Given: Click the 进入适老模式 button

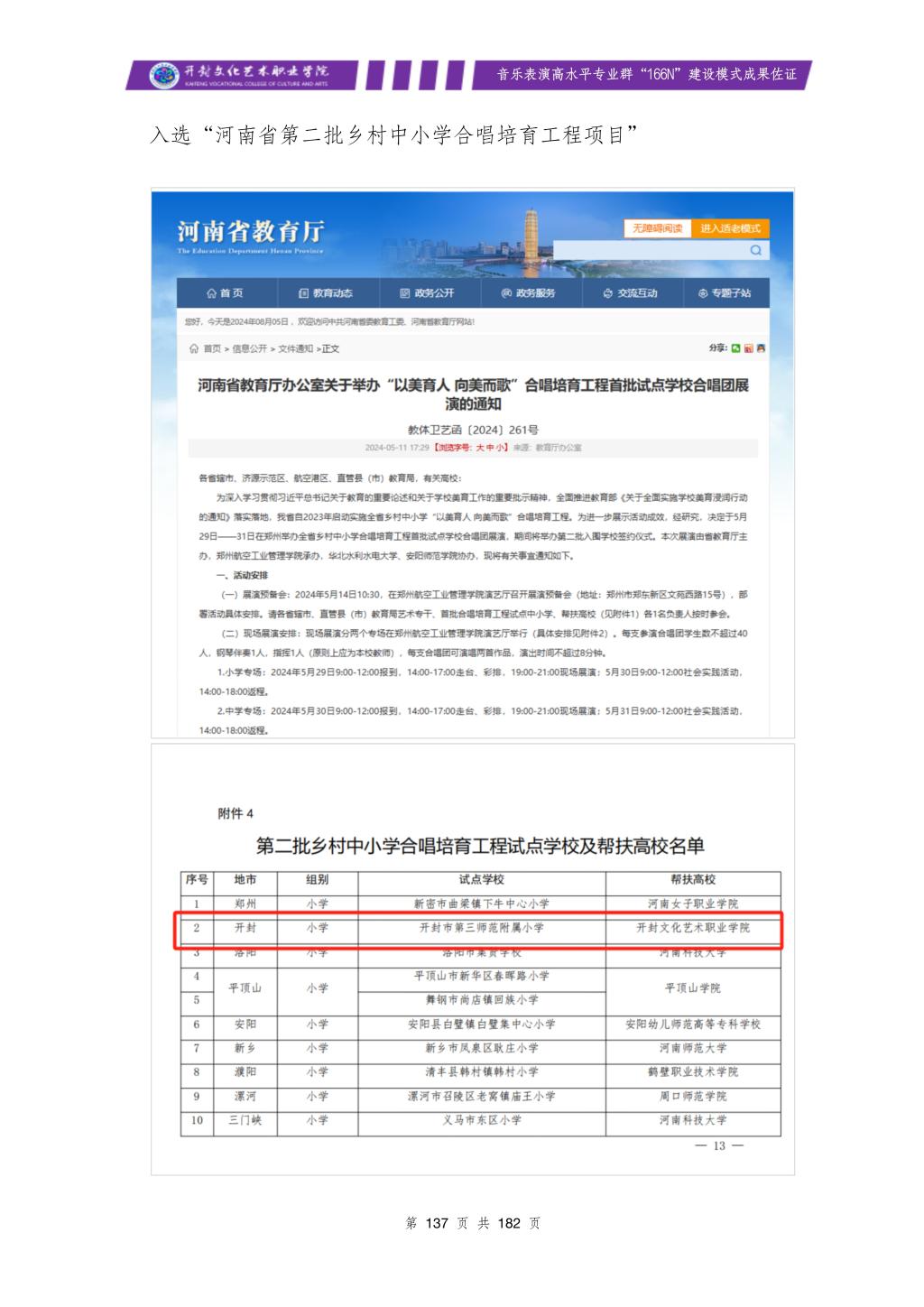Looking at the screenshot, I should [x=731, y=228].
